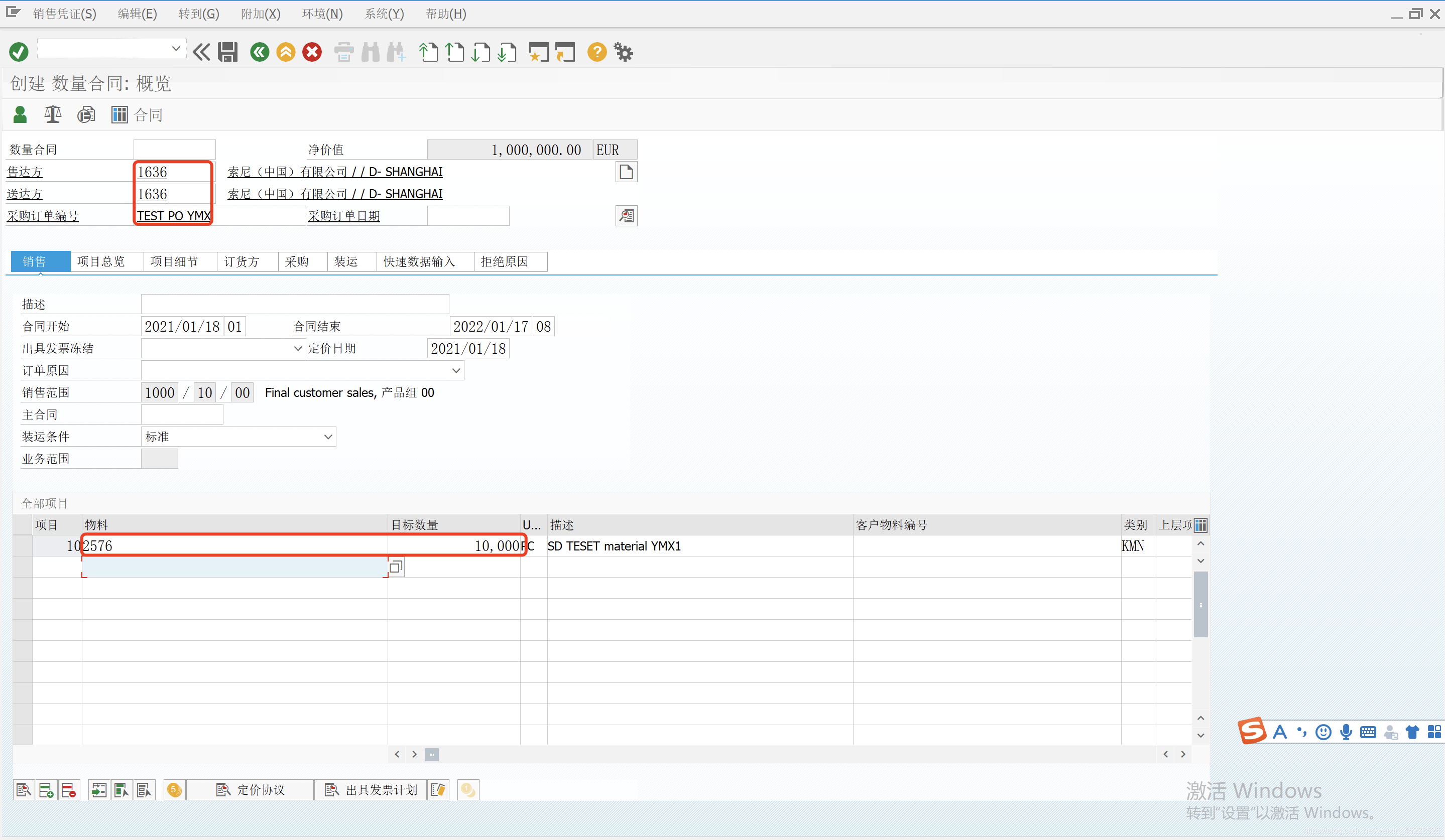Switch to the 装运 tab
Image resolution: width=1445 pixels, height=840 pixels.
point(352,262)
